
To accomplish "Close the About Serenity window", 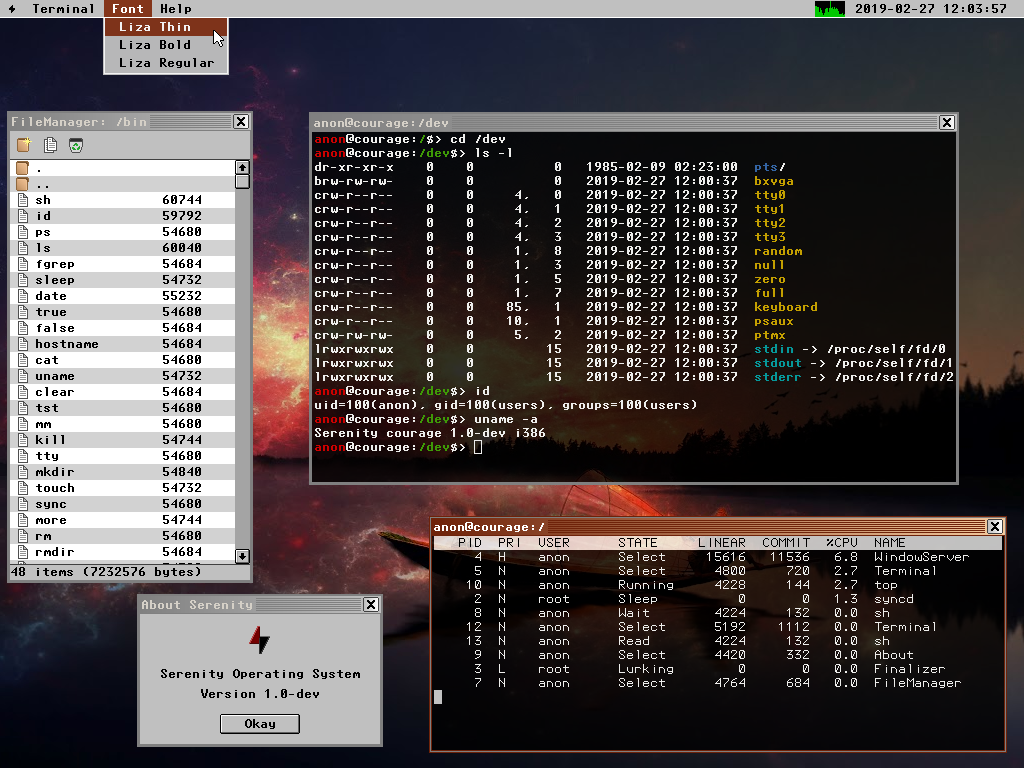I will pos(371,604).
